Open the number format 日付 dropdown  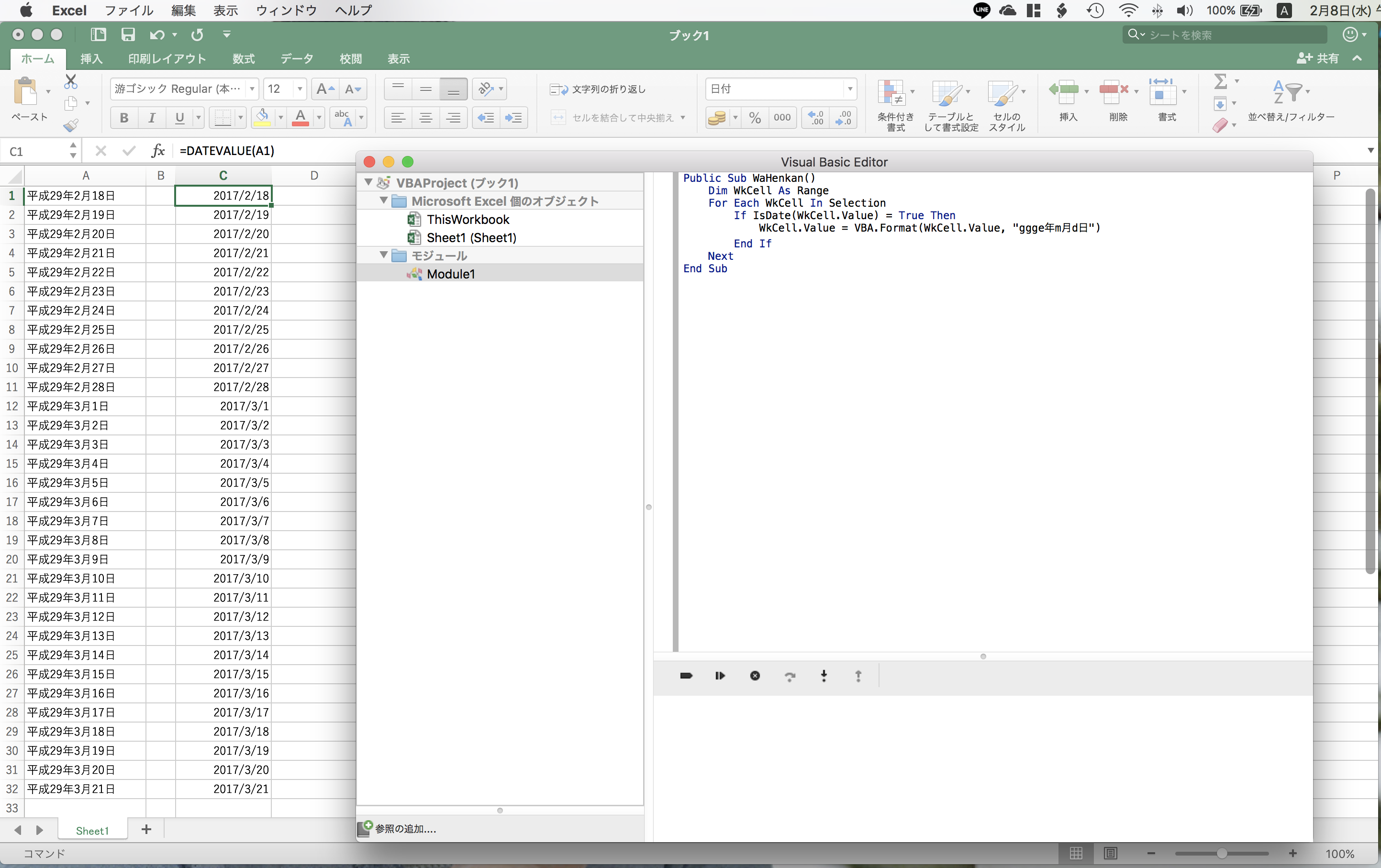click(x=849, y=89)
